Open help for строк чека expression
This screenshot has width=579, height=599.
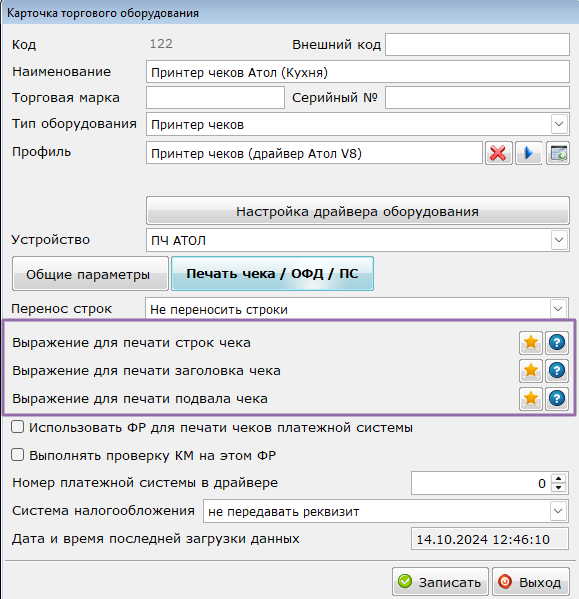coord(557,343)
